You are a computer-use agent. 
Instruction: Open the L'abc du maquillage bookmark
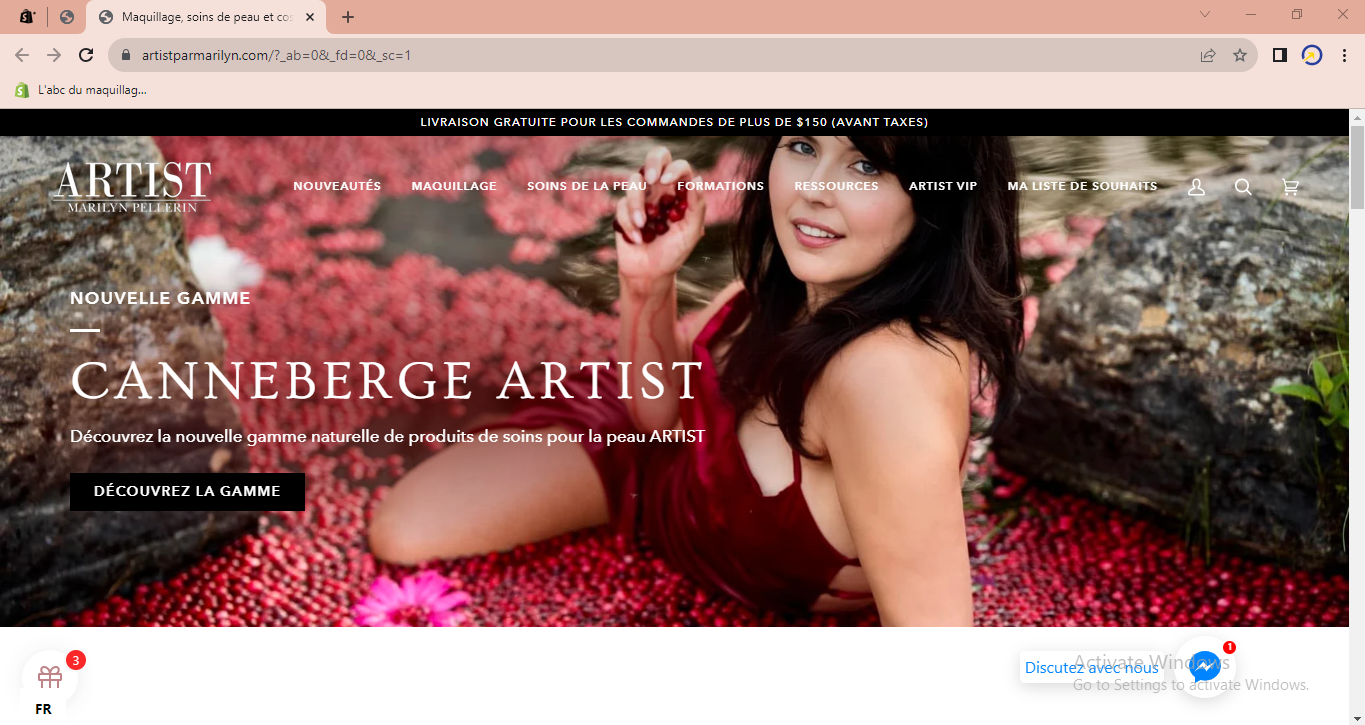81,90
